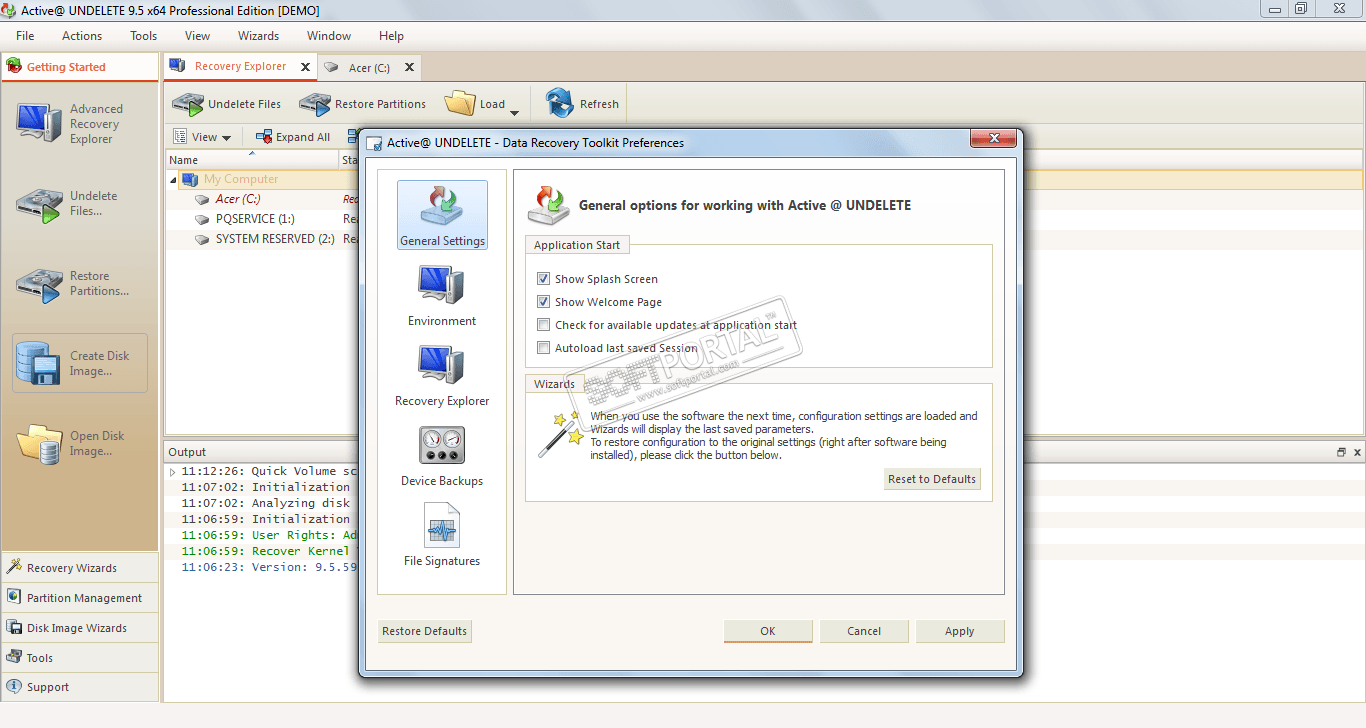The image size is (1366, 728).
Task: Open the View dropdown in explorer toolbar
Action: [202, 137]
